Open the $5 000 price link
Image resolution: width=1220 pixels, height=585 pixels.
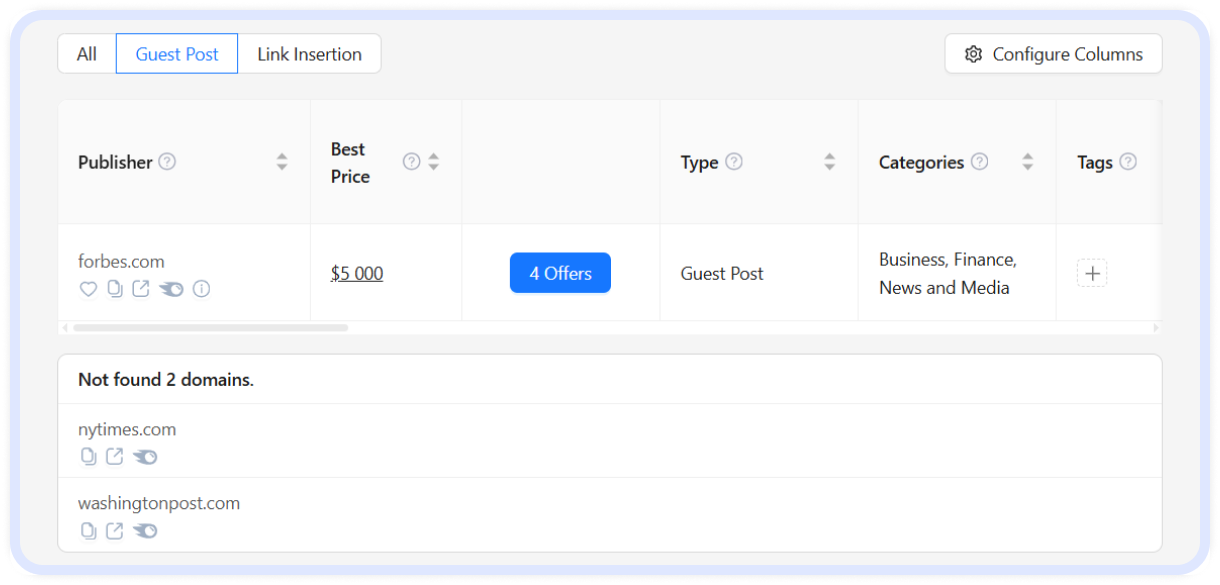coord(357,272)
